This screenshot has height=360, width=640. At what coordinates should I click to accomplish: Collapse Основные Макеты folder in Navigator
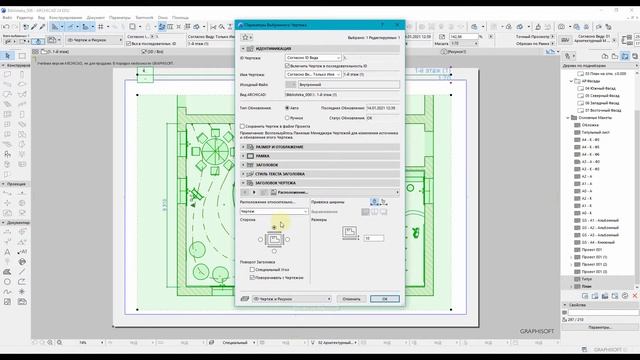tap(568, 118)
